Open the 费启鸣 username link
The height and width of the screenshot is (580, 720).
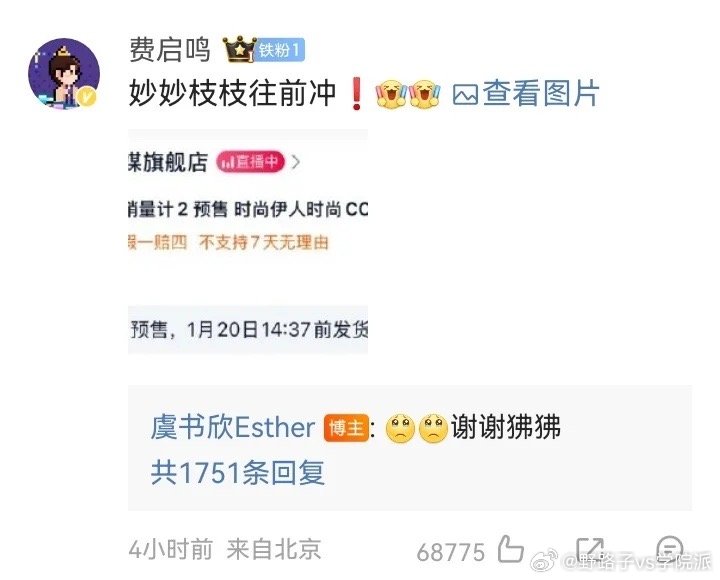(x=169, y=49)
